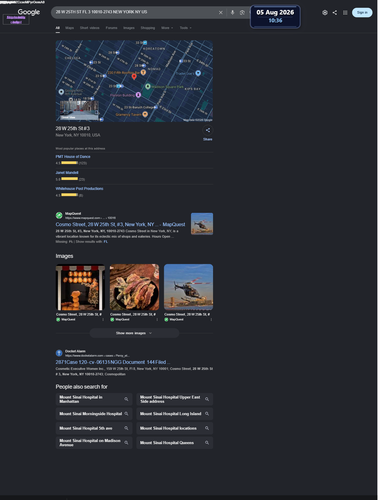This screenshot has width=382, height=500.
Task: Search Mount Sinai Hospital Upper East Side address
Action: pyautogui.click(x=174, y=399)
